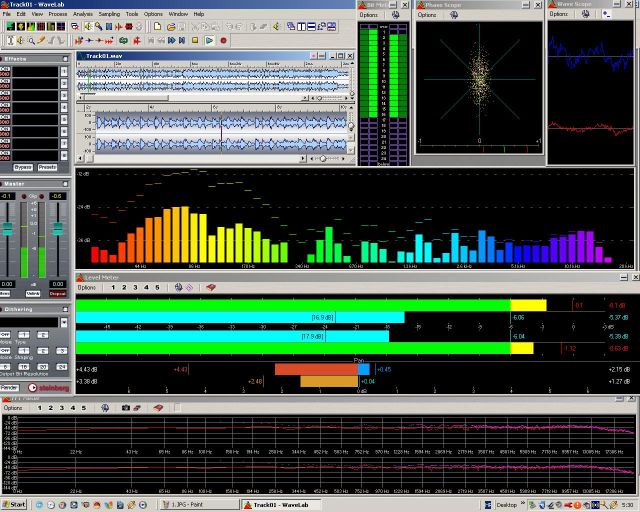Open the effect slot 8 dropdown
This screenshot has width=640, height=512.
(x=64, y=156)
